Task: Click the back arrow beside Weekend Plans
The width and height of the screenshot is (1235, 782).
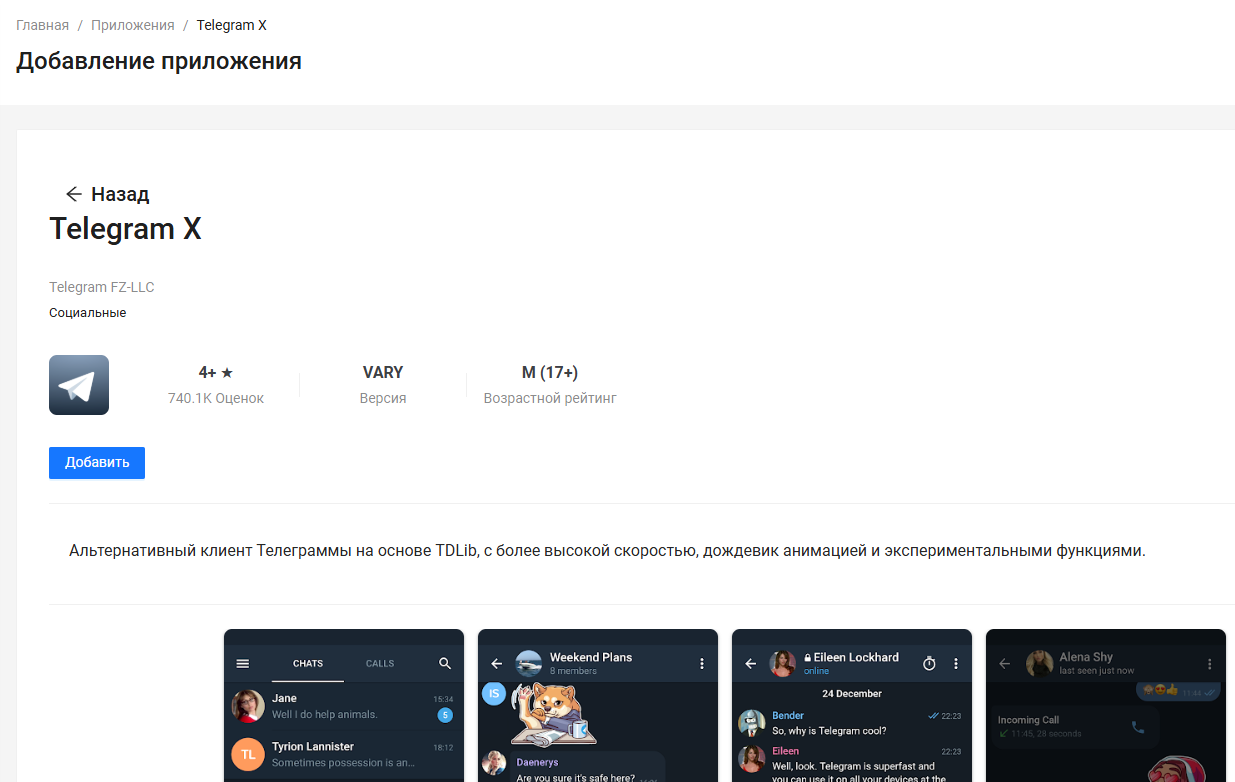Action: coord(496,663)
